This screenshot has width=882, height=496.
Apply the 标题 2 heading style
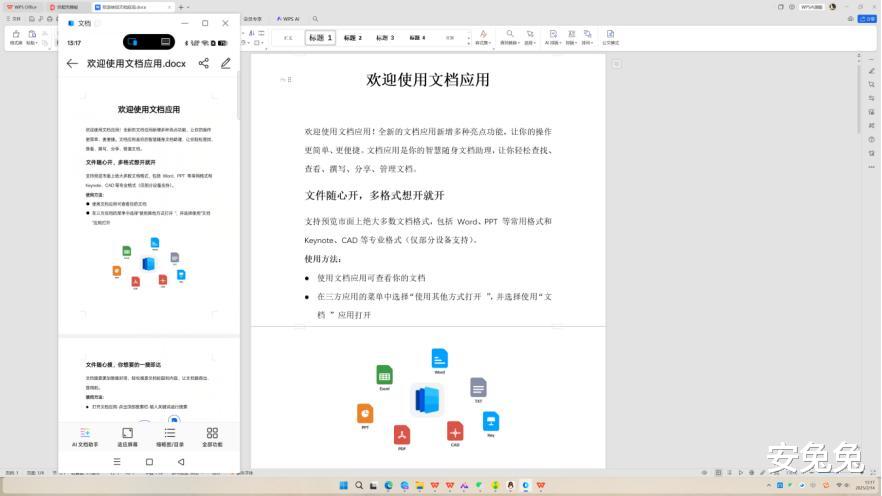point(353,38)
